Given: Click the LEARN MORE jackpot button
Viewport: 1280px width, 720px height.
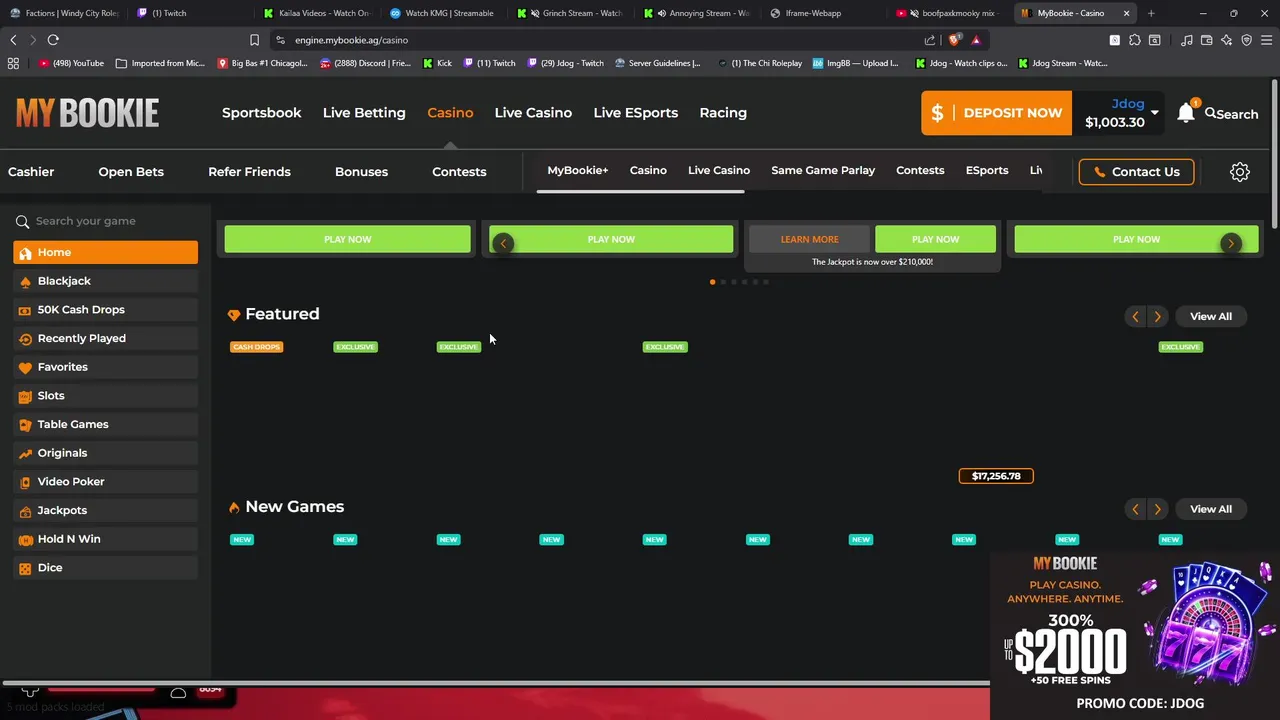Looking at the screenshot, I should pos(809,239).
